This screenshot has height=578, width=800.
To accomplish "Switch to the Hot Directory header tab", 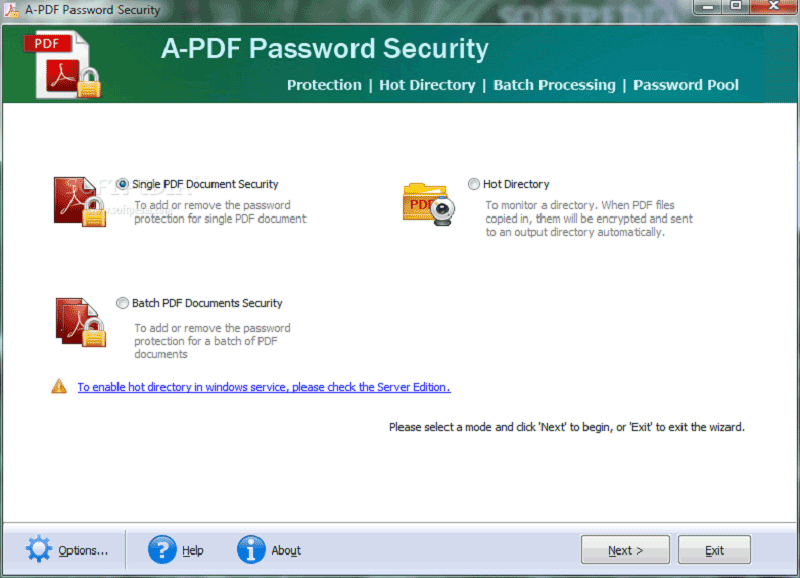I will pos(427,85).
